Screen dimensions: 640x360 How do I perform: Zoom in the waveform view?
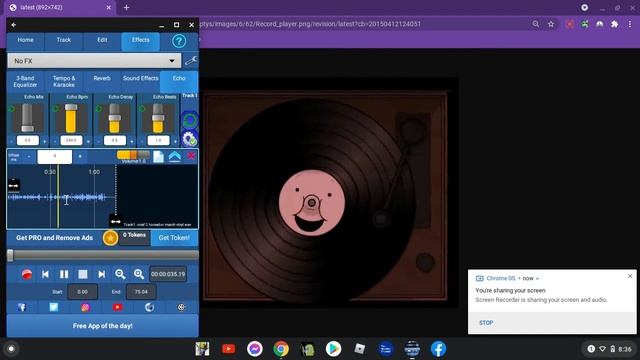pyautogui.click(x=139, y=274)
